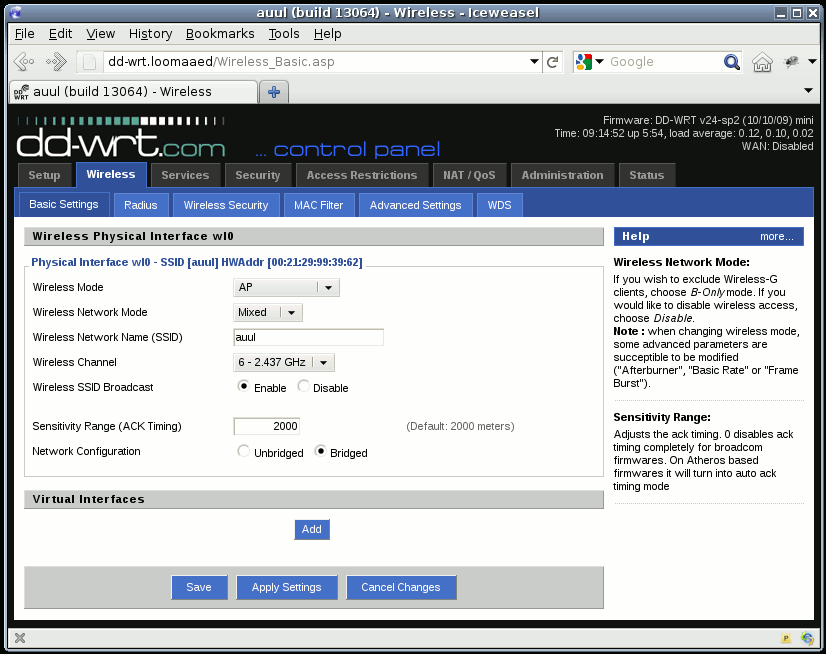Click the DD-WRT favicon on the tab

(21, 92)
